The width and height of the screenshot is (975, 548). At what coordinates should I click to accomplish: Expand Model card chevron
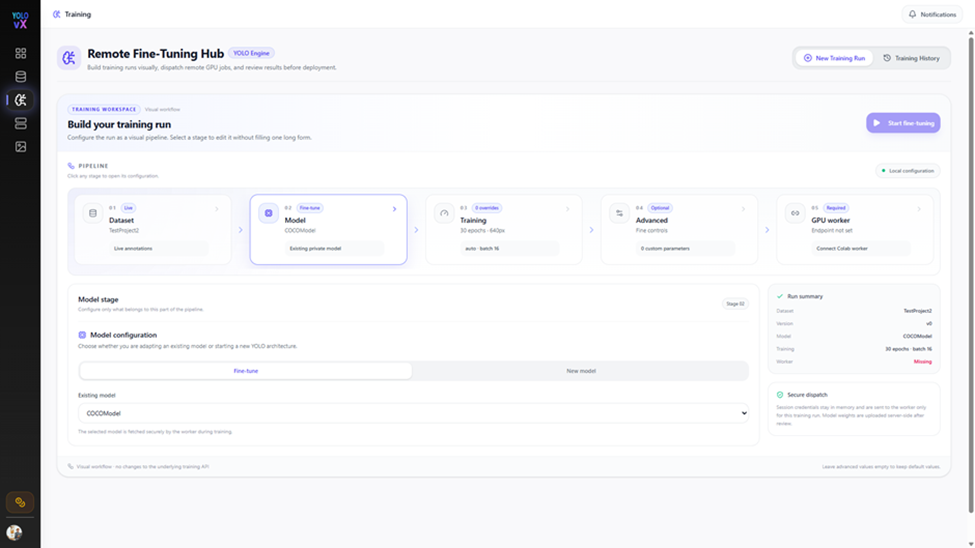click(394, 209)
